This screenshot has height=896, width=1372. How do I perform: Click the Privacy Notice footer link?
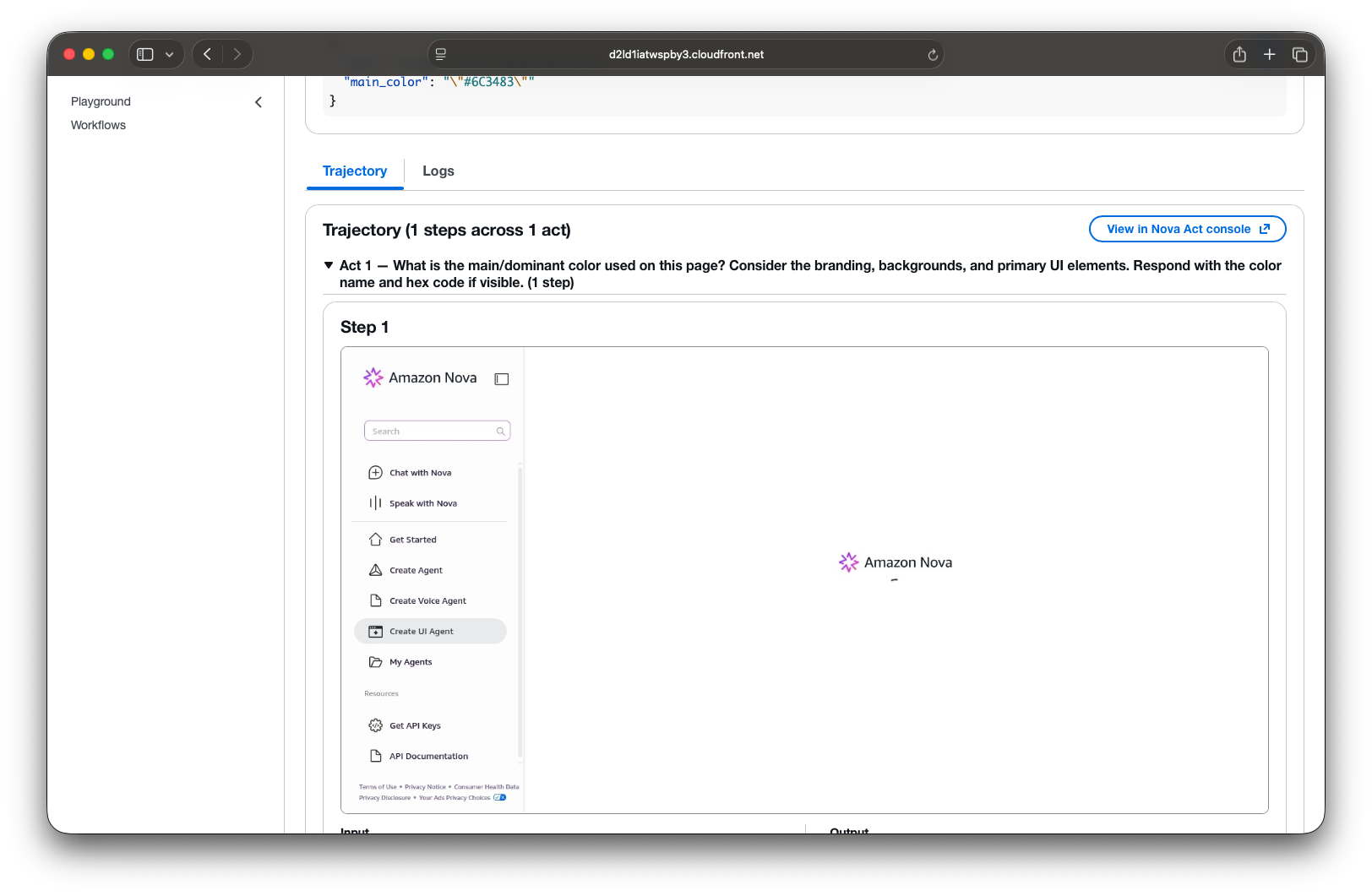425,787
